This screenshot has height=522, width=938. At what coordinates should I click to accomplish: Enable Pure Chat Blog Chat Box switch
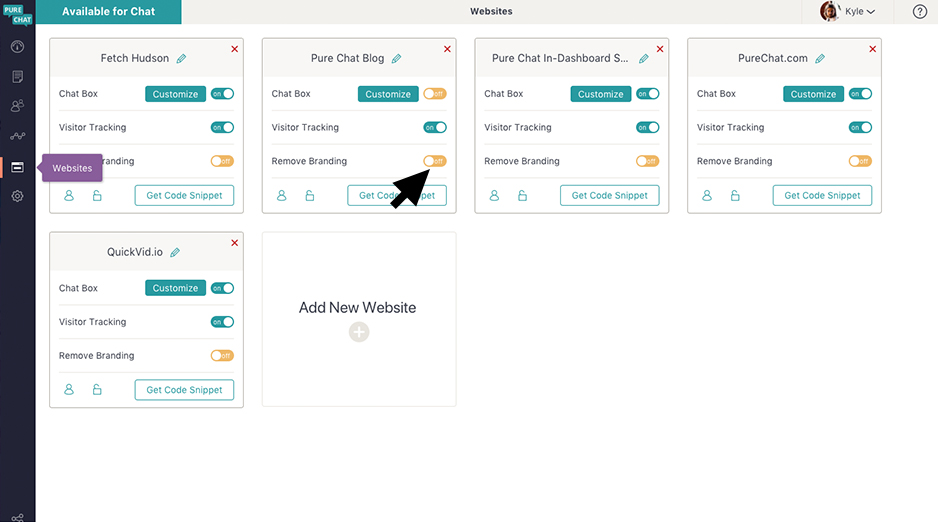[x=435, y=94]
